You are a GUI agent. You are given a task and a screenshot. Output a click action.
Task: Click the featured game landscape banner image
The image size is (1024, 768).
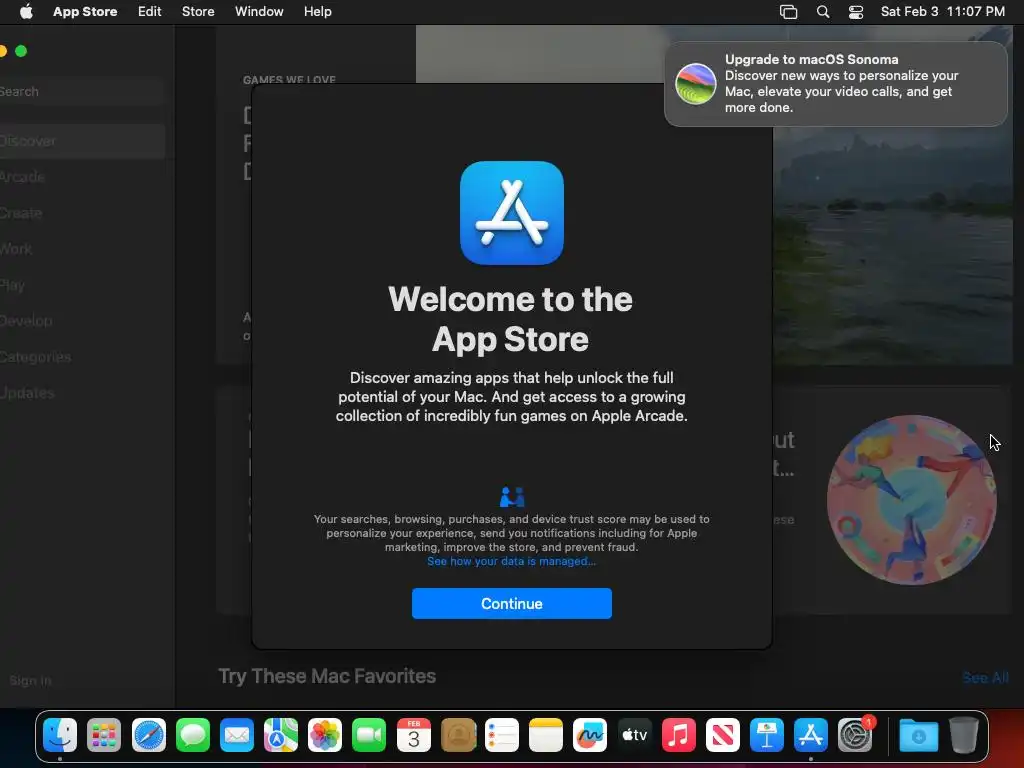click(892, 246)
